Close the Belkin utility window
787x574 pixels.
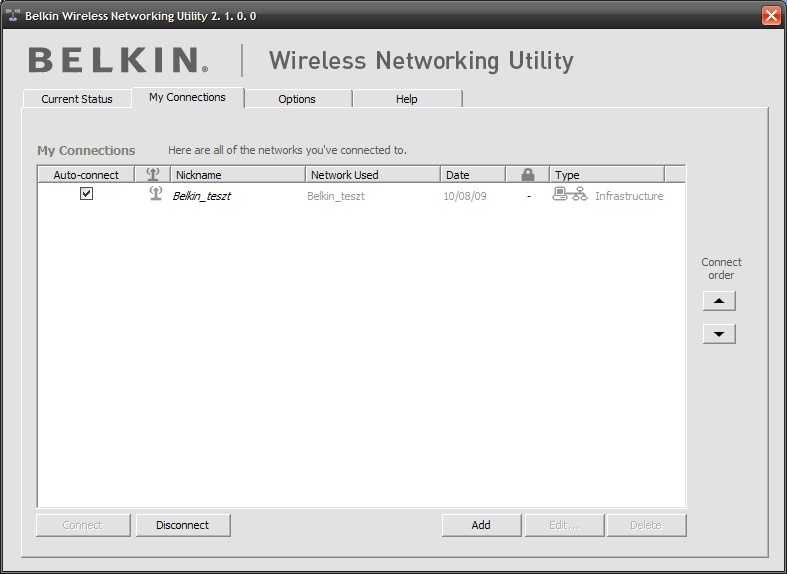[x=771, y=16]
